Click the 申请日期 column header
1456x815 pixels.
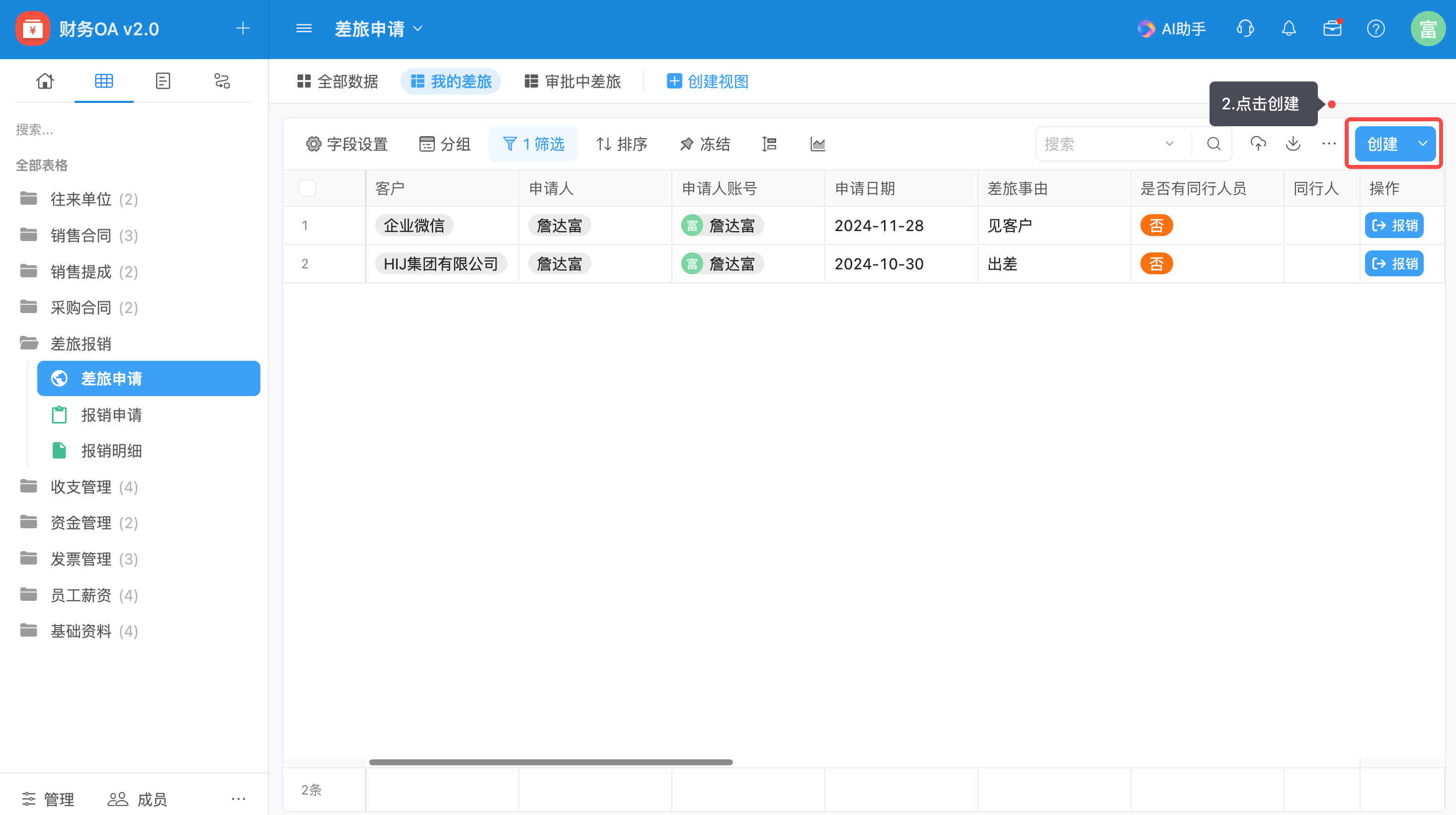click(901, 188)
